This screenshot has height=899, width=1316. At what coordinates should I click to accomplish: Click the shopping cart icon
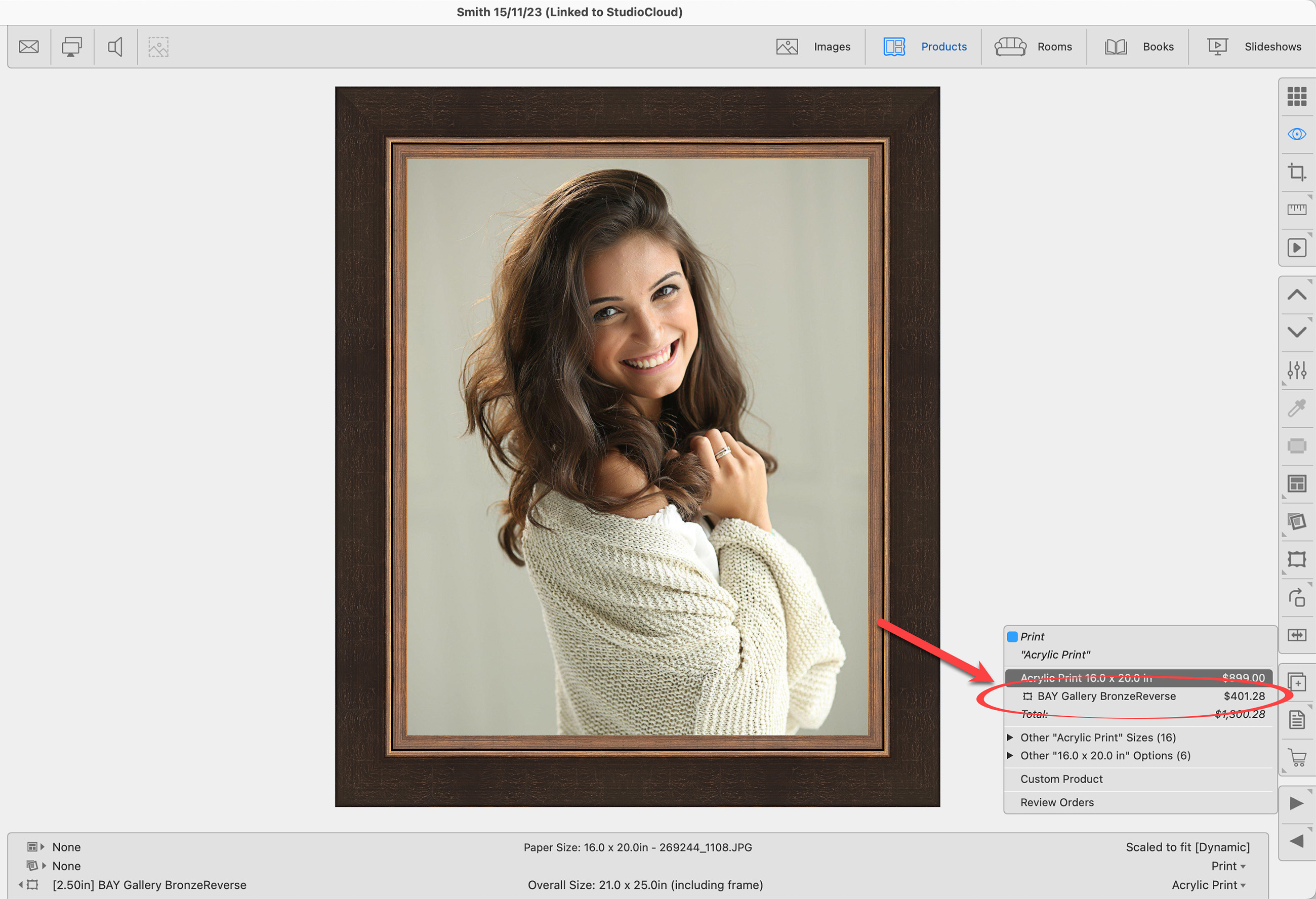pyautogui.click(x=1296, y=757)
